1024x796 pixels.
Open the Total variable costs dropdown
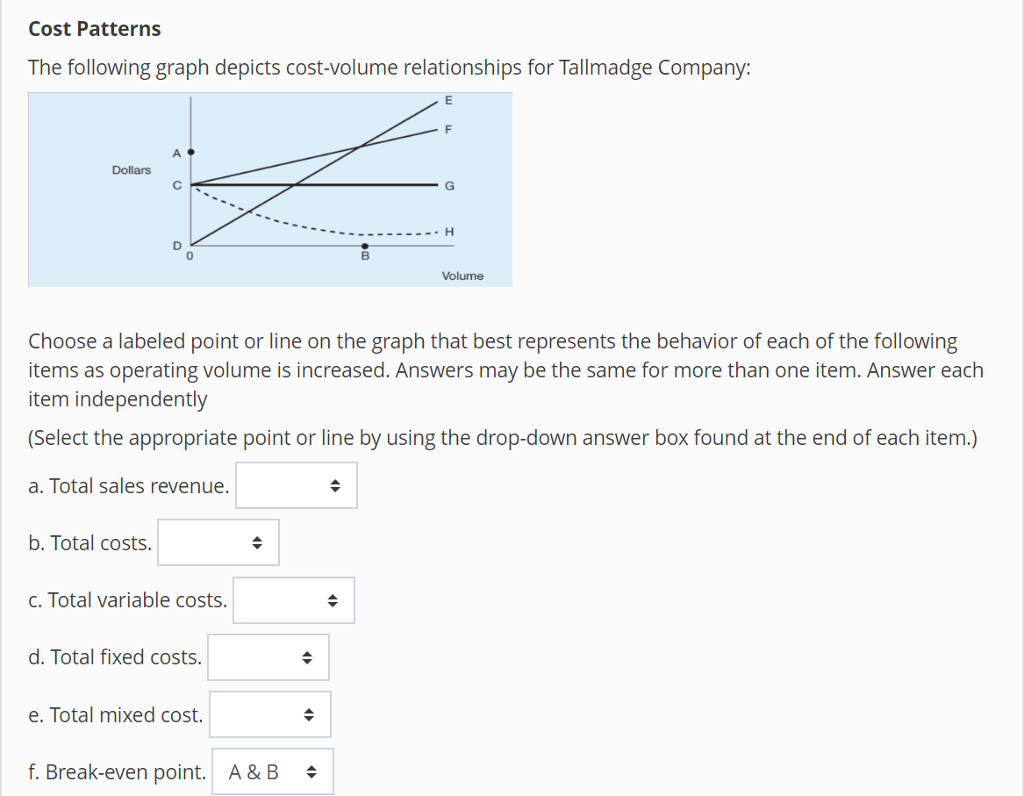point(293,600)
